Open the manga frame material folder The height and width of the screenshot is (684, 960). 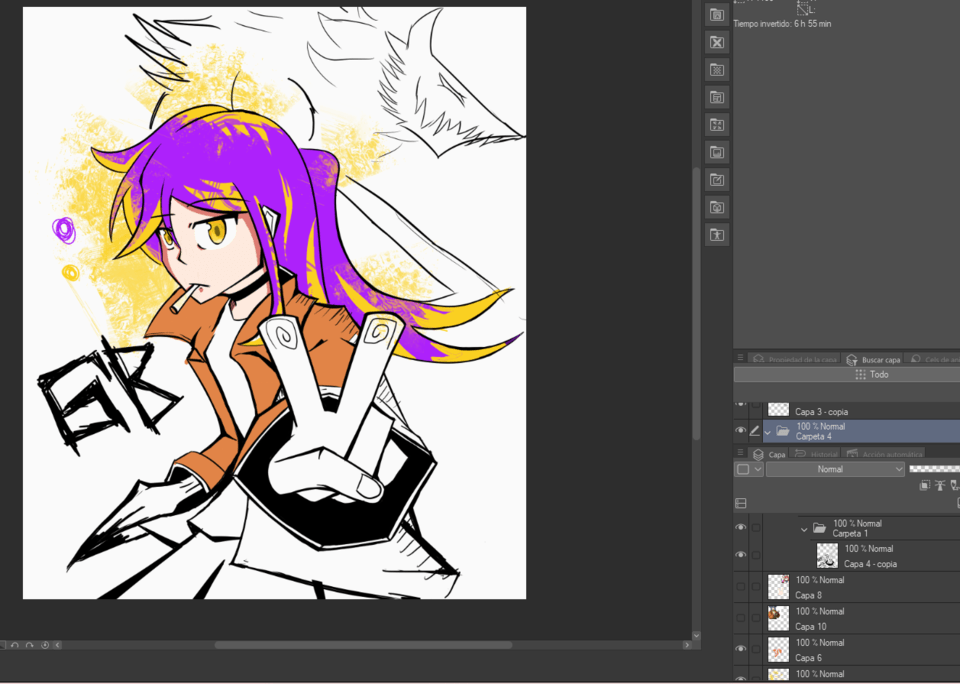717,97
